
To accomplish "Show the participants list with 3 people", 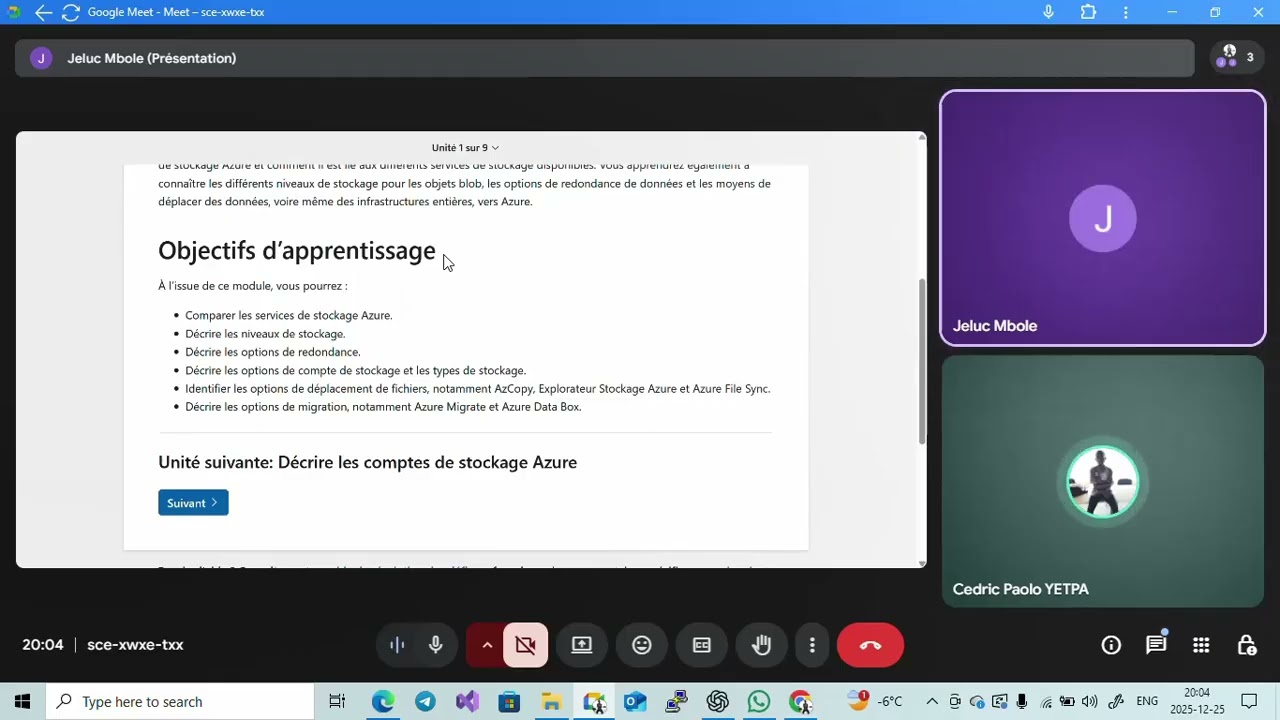I will click(1236, 58).
